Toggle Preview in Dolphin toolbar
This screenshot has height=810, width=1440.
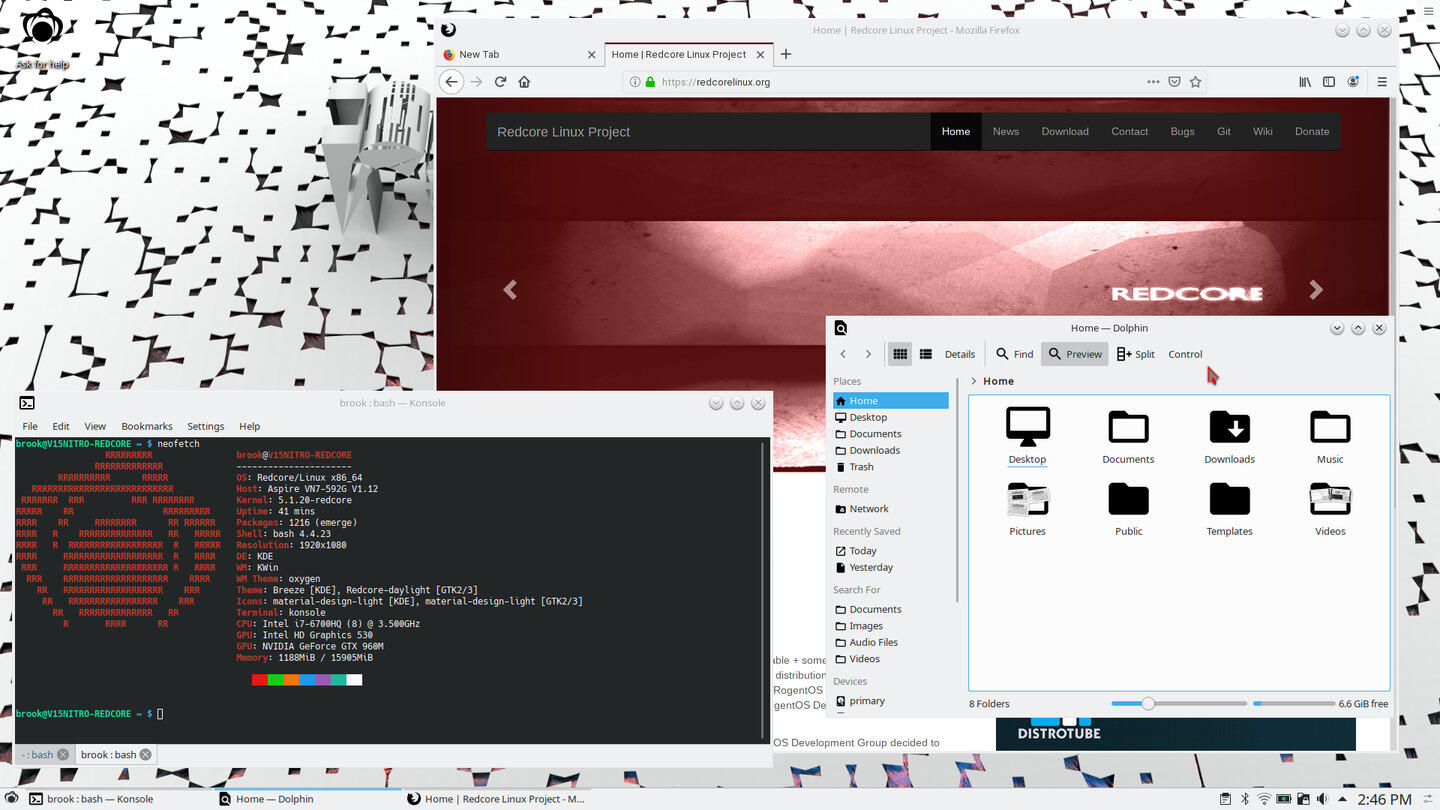[x=1075, y=354]
